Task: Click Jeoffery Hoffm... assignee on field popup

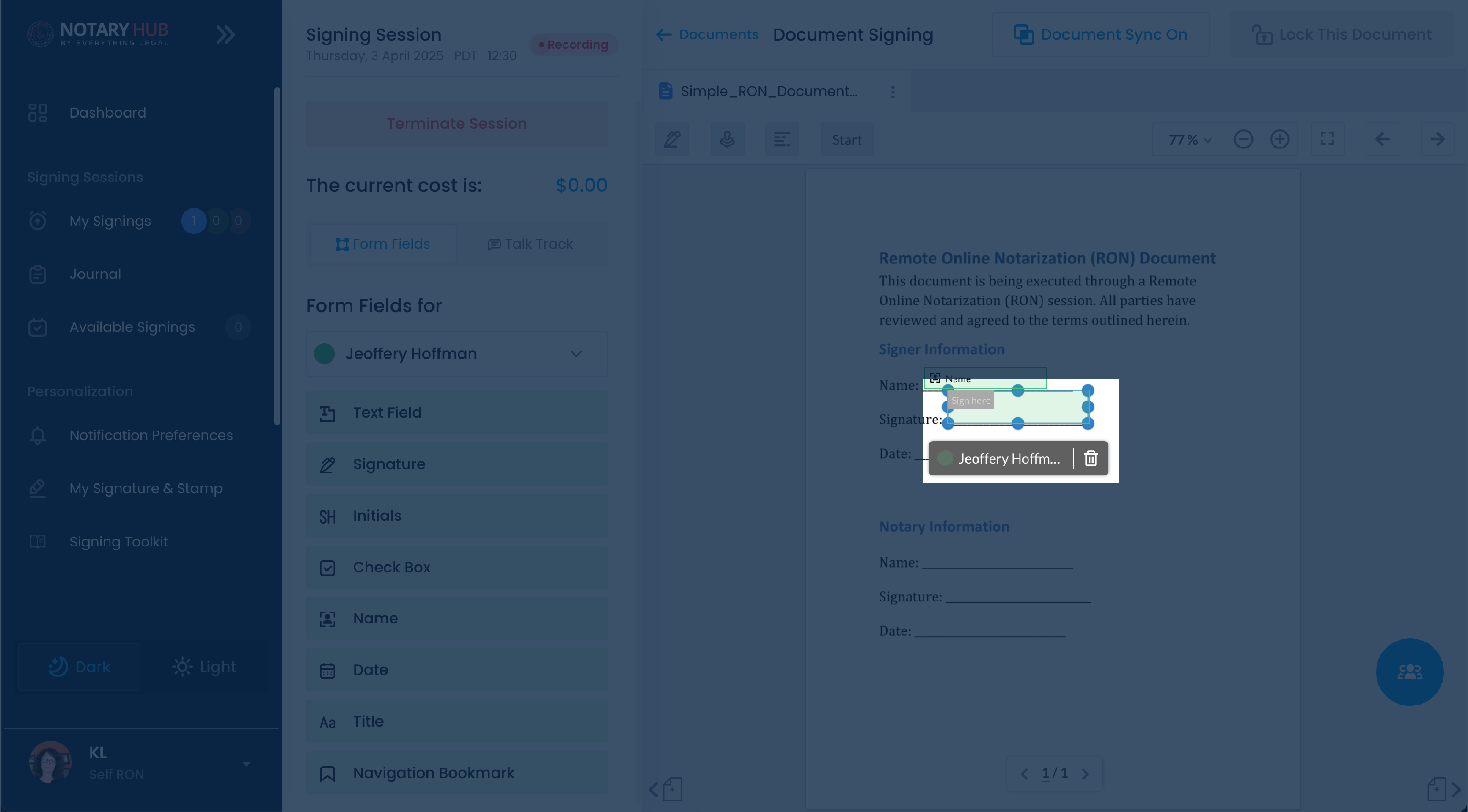Action: pyautogui.click(x=1000, y=459)
